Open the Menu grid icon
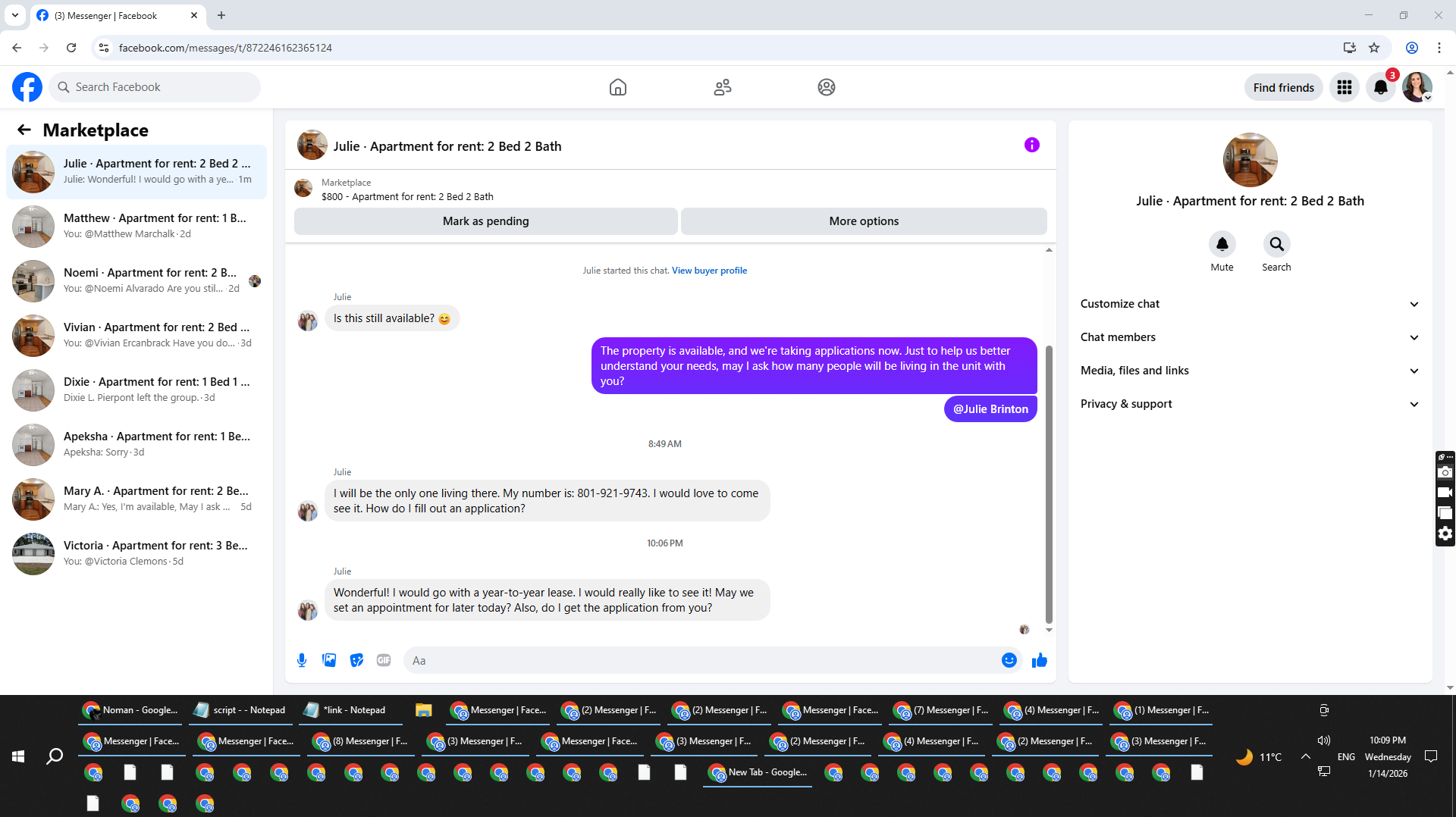 (1345, 87)
